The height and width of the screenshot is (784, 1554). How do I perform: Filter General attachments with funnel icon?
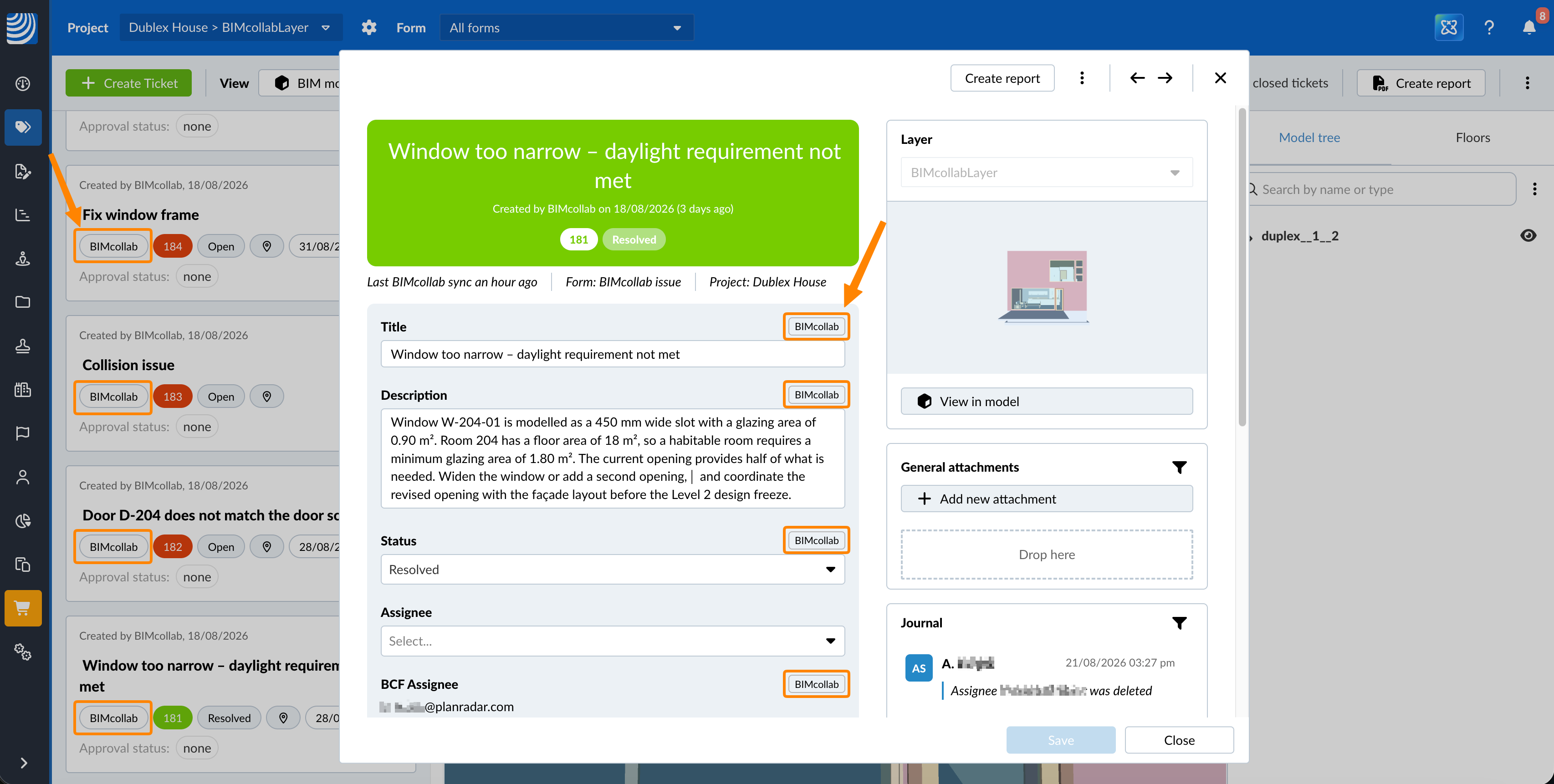point(1179,467)
